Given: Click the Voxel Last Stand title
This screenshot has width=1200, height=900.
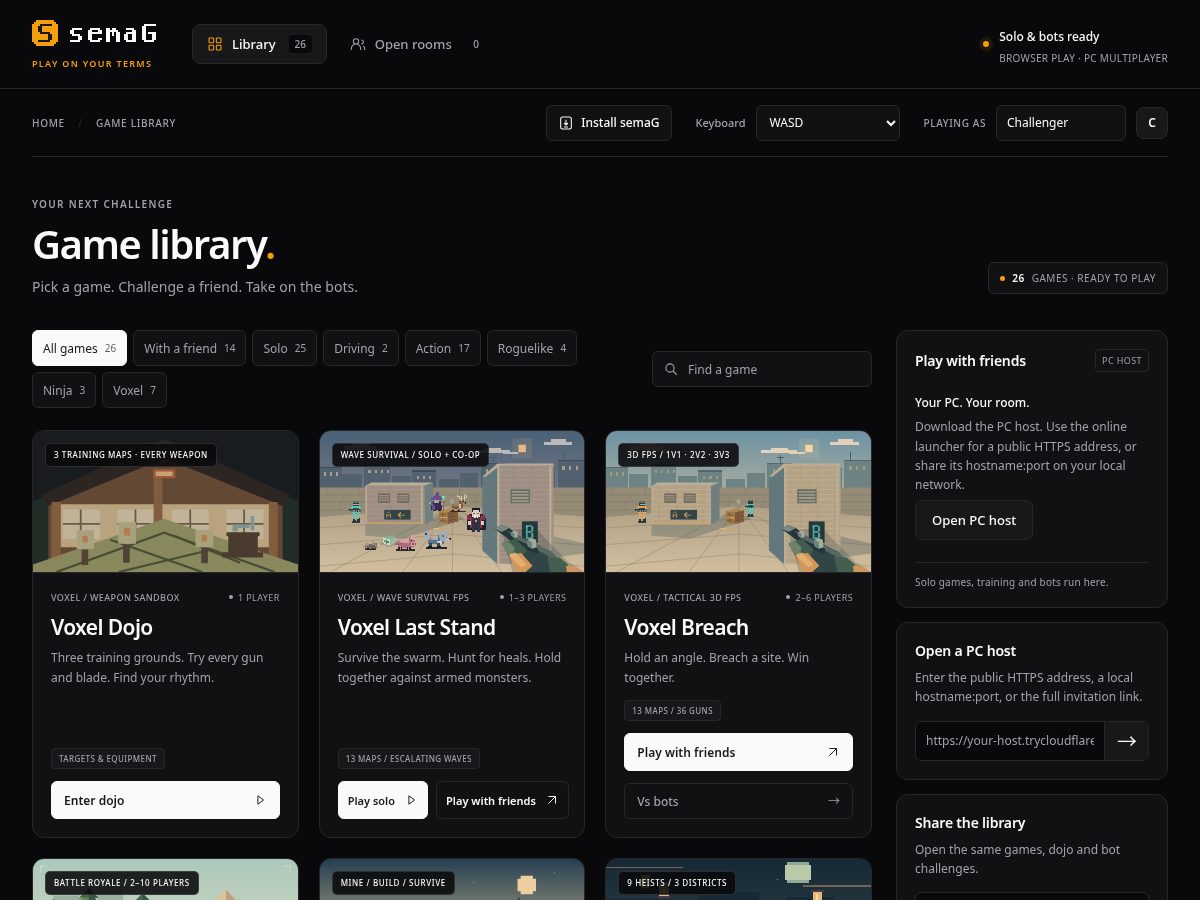Looking at the screenshot, I should click(417, 627).
